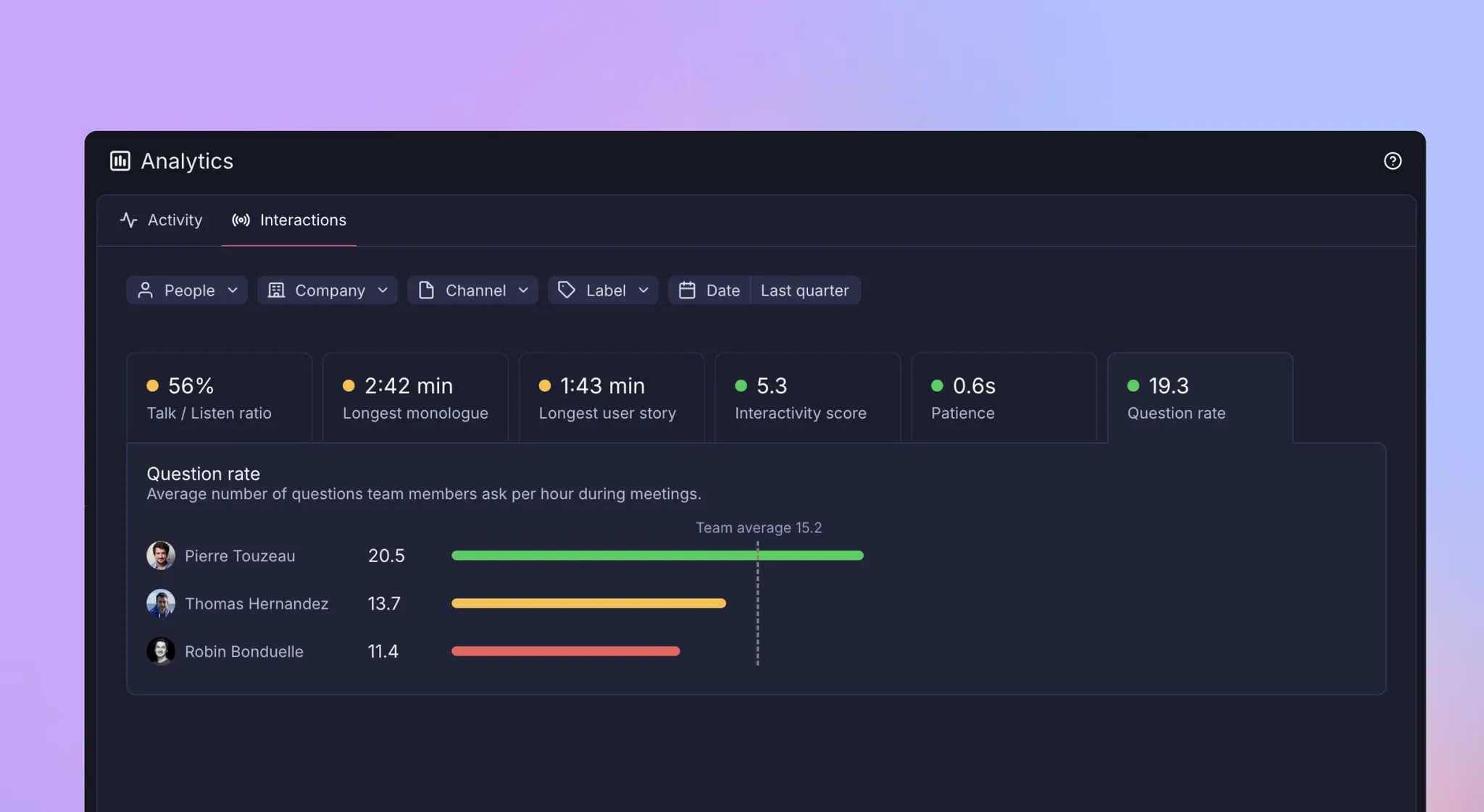This screenshot has width=1484, height=812.
Task: Select the Talk / Listen ratio card
Action: tap(219, 398)
